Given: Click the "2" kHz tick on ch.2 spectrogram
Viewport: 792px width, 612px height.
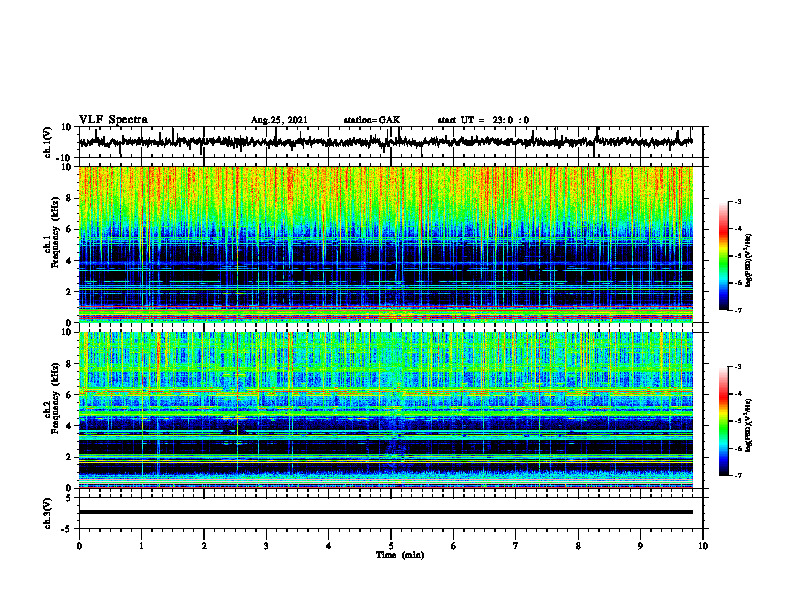Looking at the screenshot, I should pyautogui.click(x=69, y=457).
